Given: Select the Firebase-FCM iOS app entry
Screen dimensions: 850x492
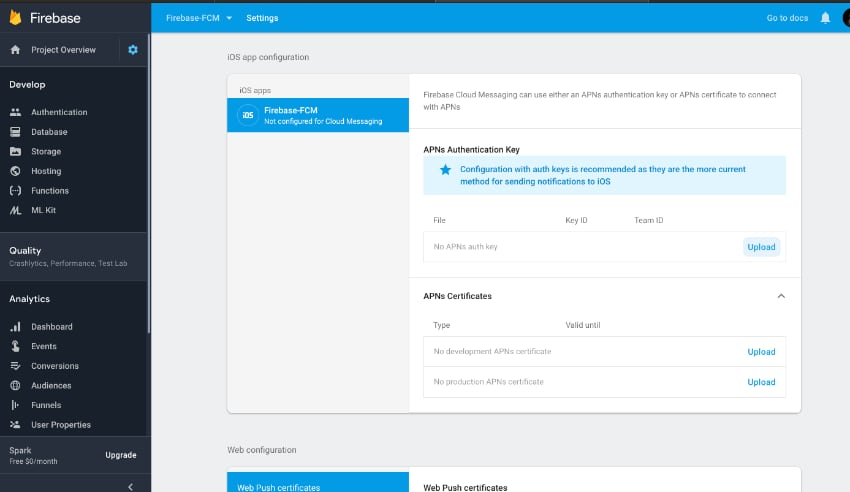Looking at the screenshot, I should (318, 115).
